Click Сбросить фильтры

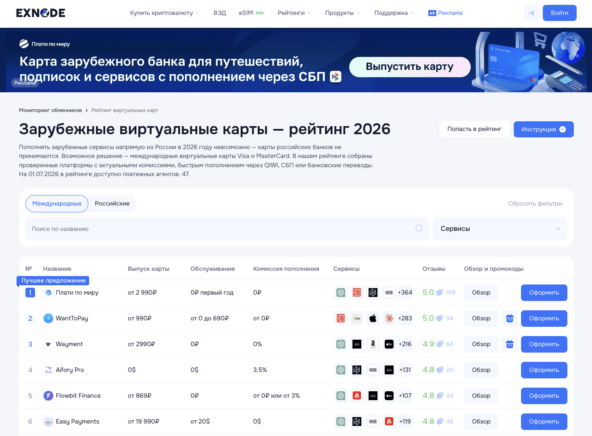click(x=535, y=203)
